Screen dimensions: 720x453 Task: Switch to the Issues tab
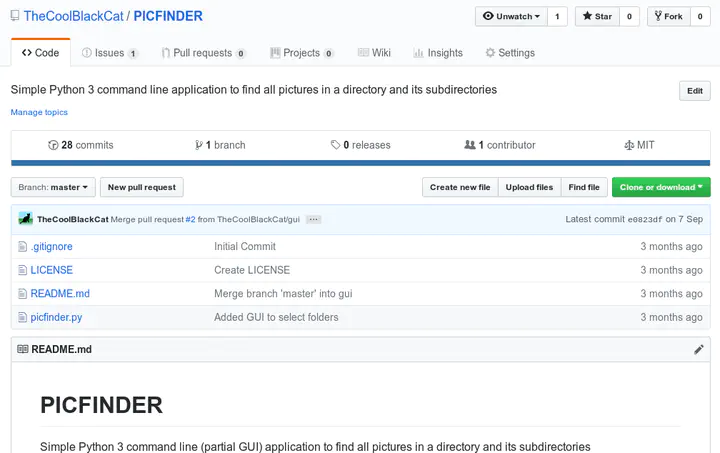[x=109, y=53]
